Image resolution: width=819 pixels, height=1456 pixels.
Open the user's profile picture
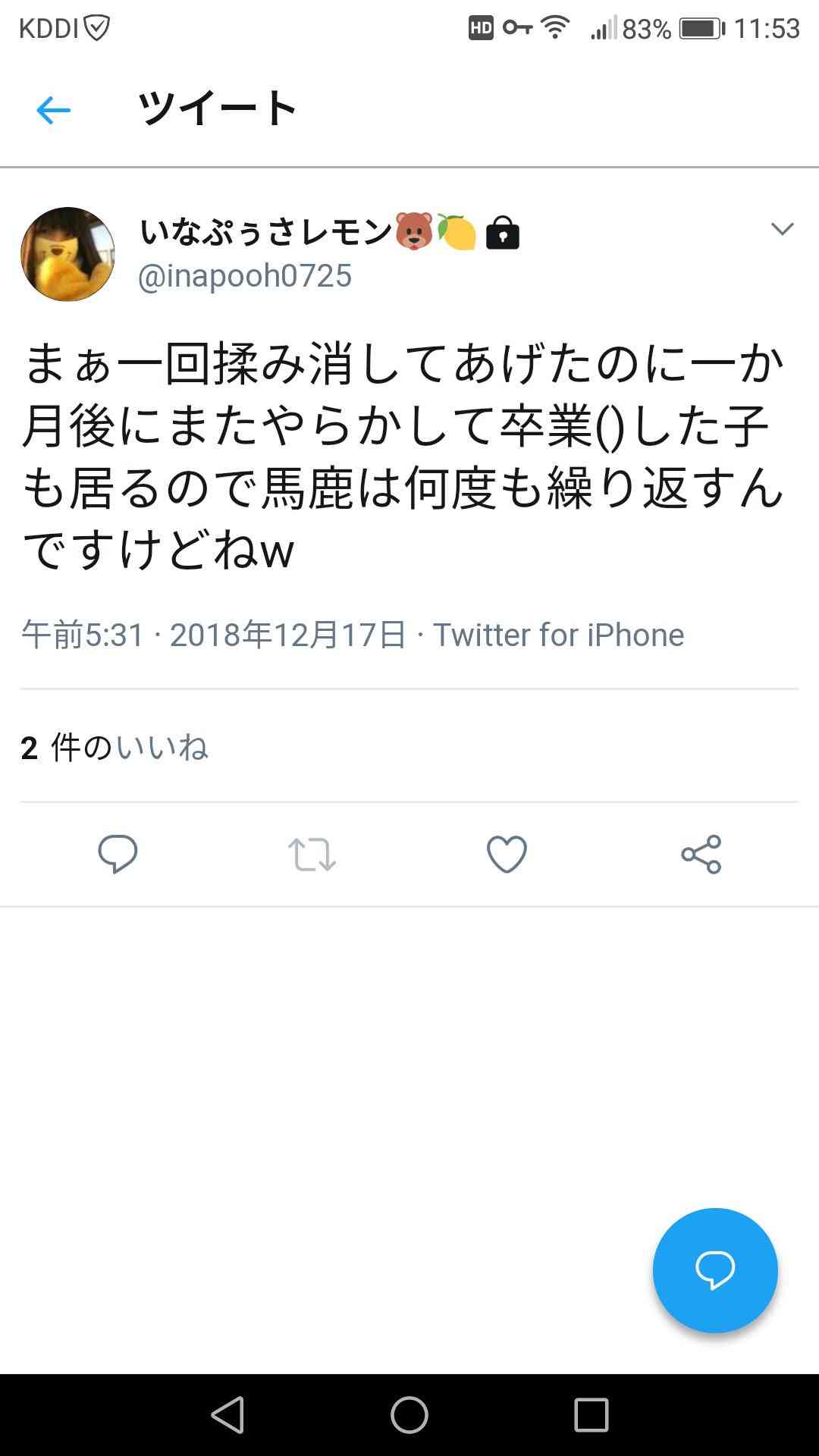coord(67,254)
